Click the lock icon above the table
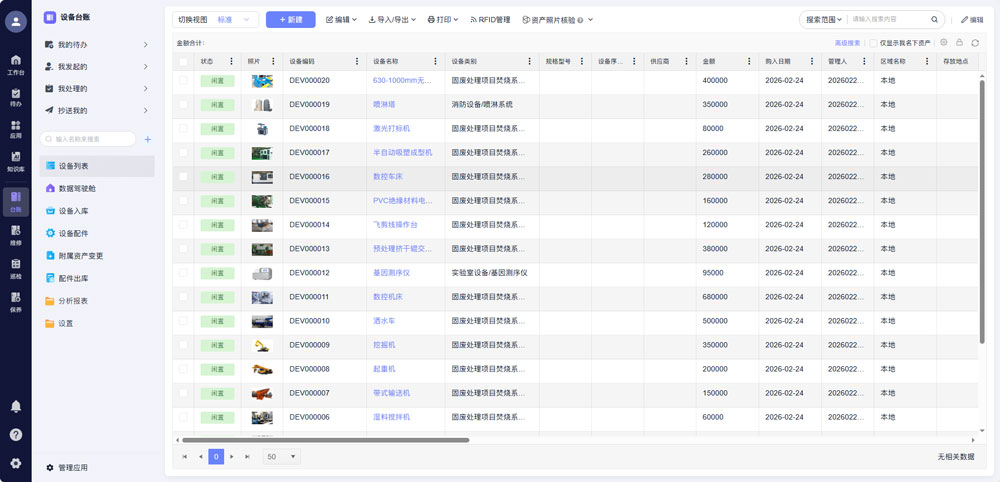The height and width of the screenshot is (482, 1000). point(959,43)
